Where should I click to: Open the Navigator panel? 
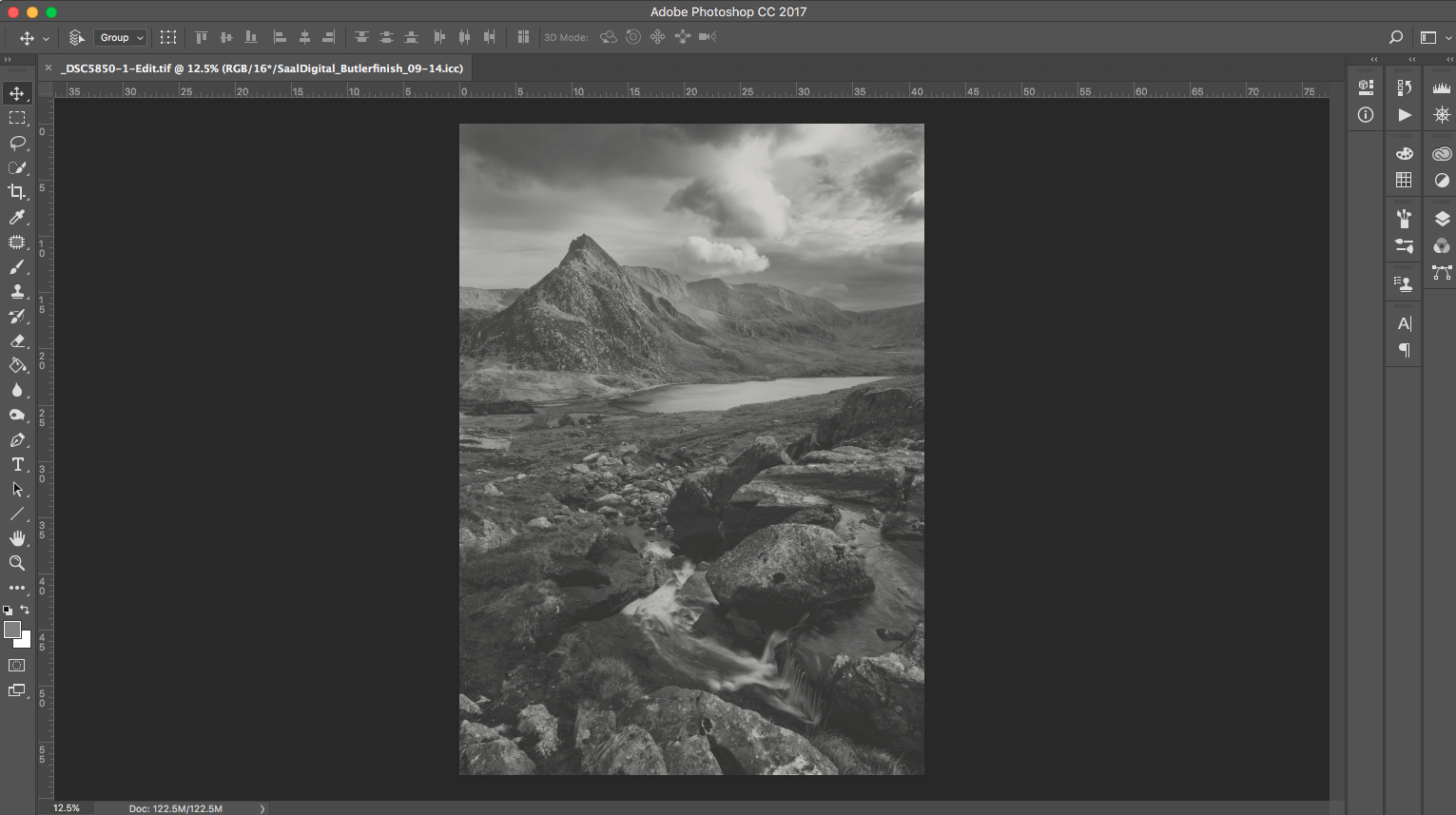pyautogui.click(x=1442, y=115)
